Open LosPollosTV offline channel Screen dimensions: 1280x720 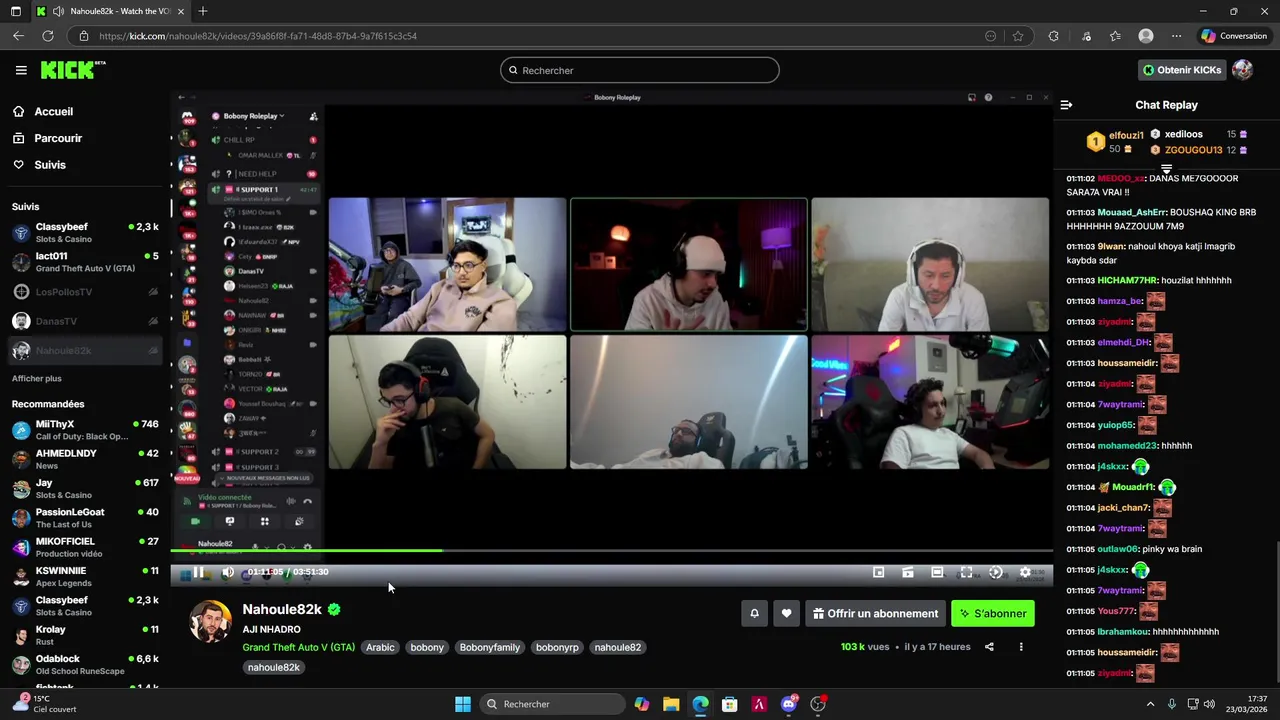85,292
